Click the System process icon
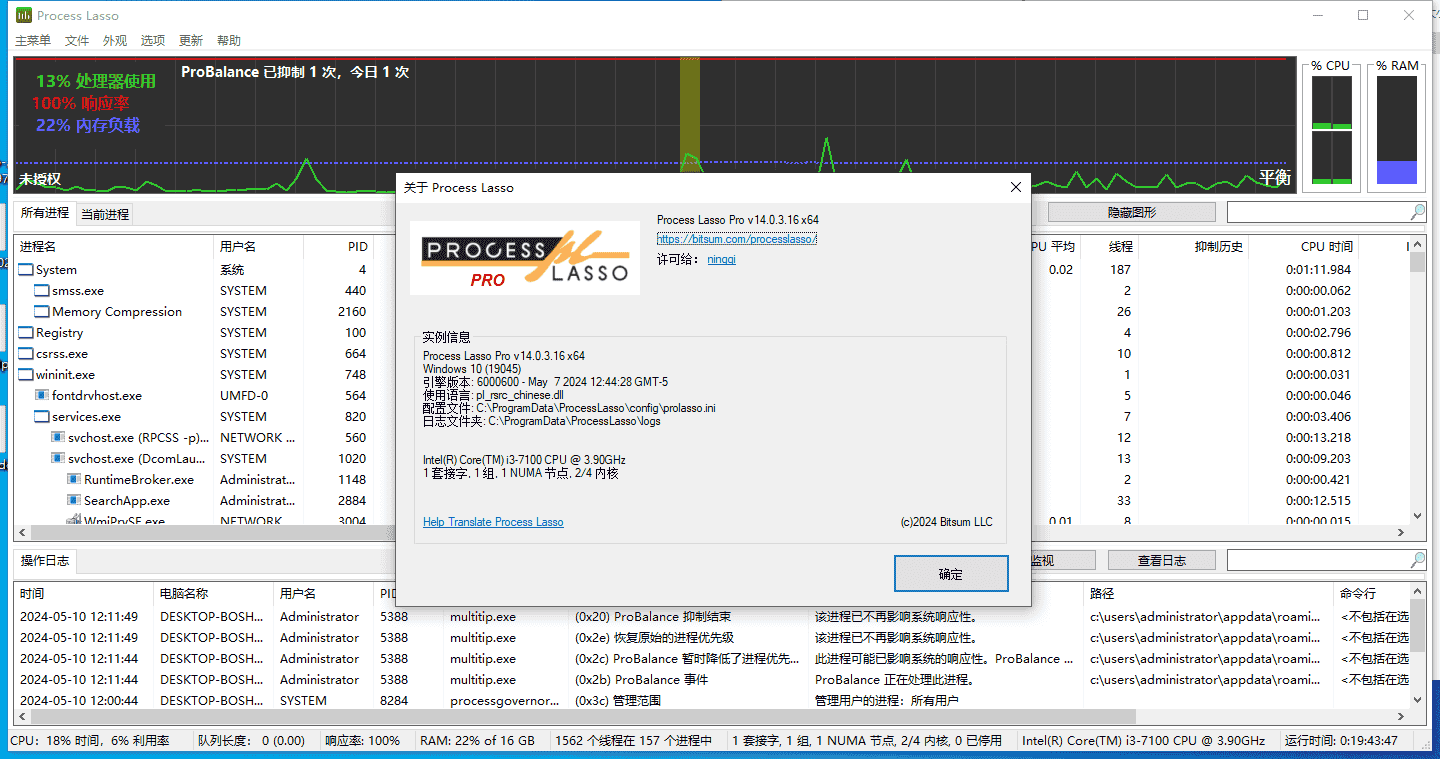 (26, 270)
